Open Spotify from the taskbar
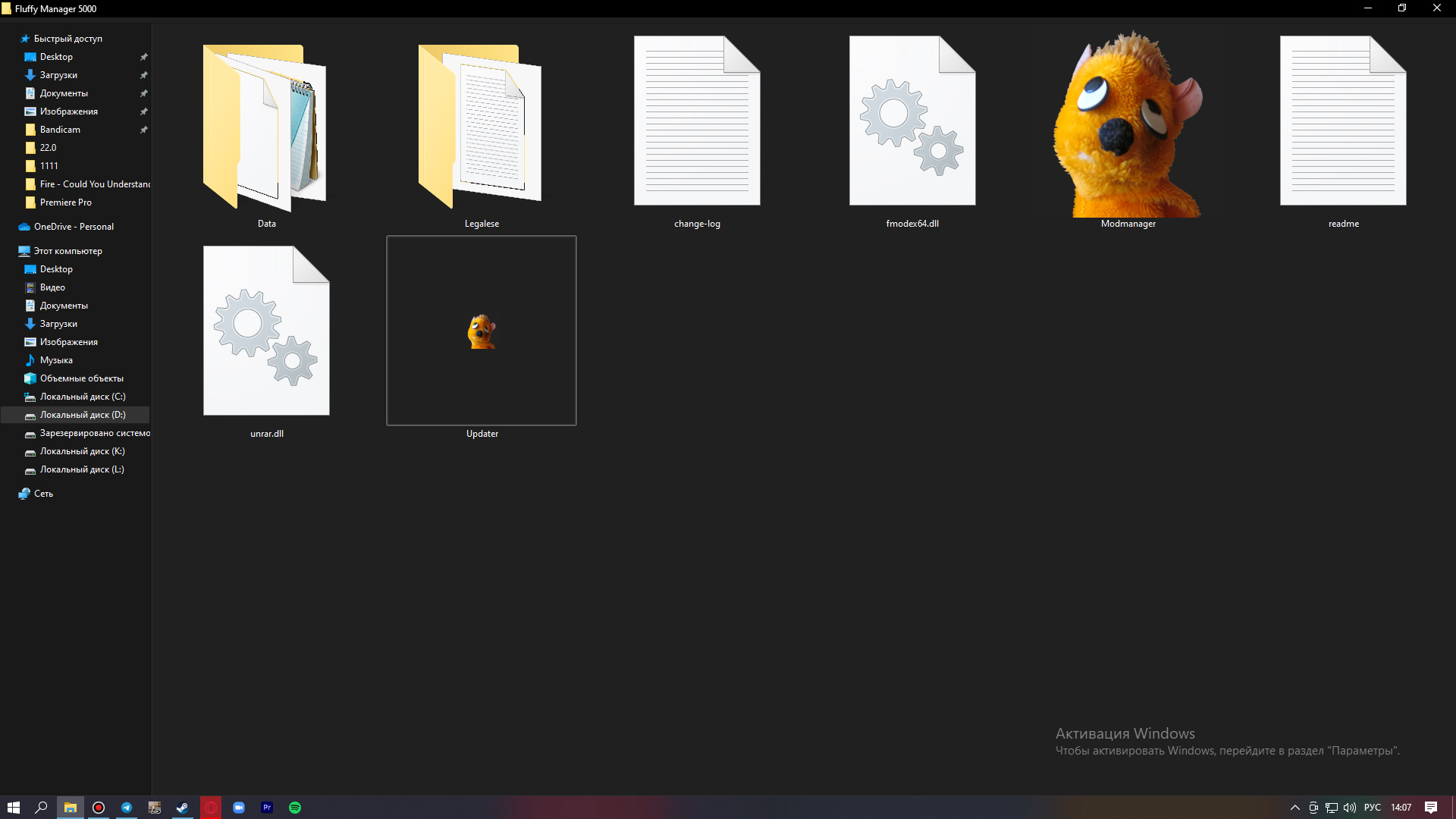This screenshot has height=819, width=1456. 295,808
